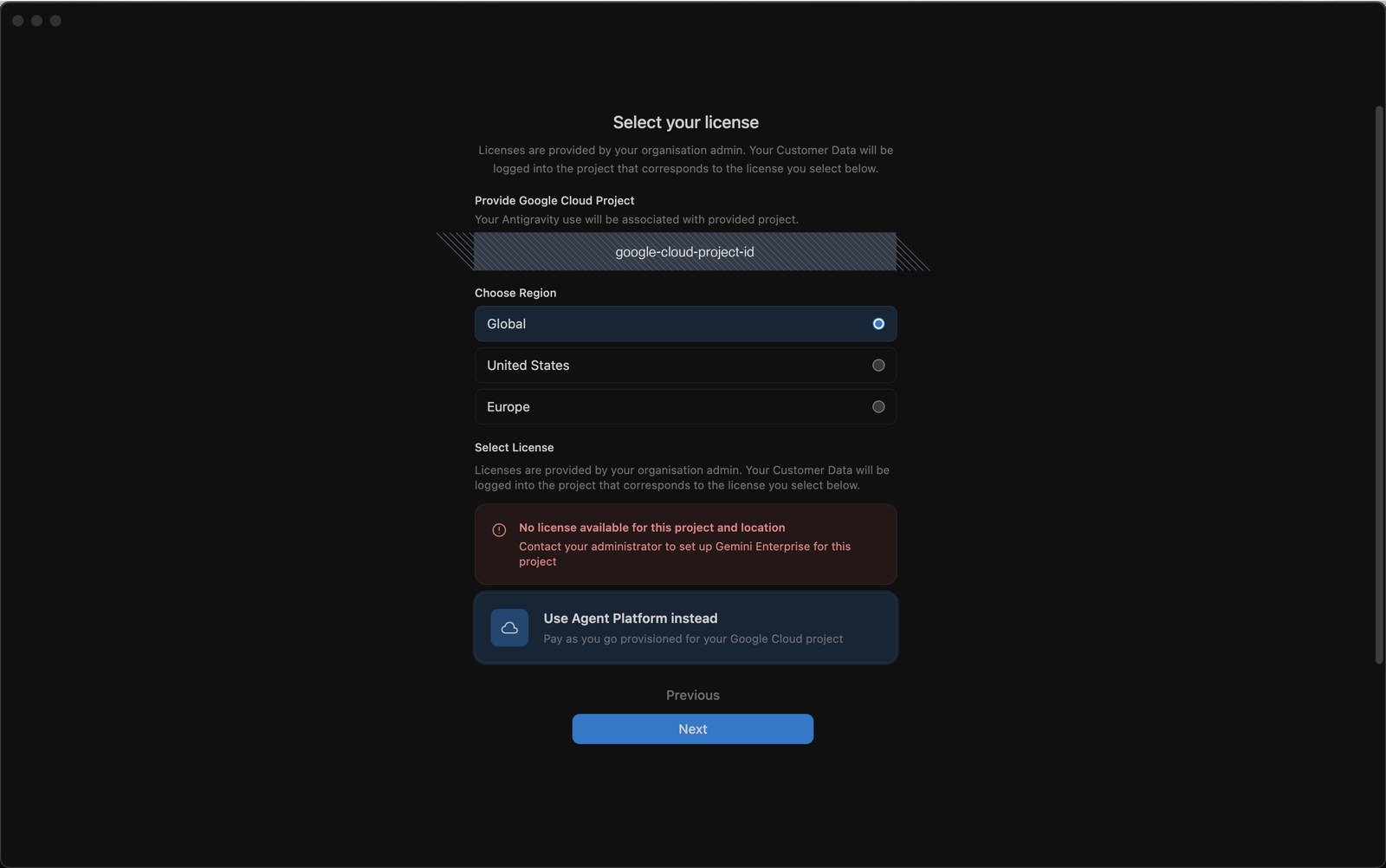Choose Use Agent Platform instead card title
This screenshot has height=868, width=1386.
(x=630, y=619)
